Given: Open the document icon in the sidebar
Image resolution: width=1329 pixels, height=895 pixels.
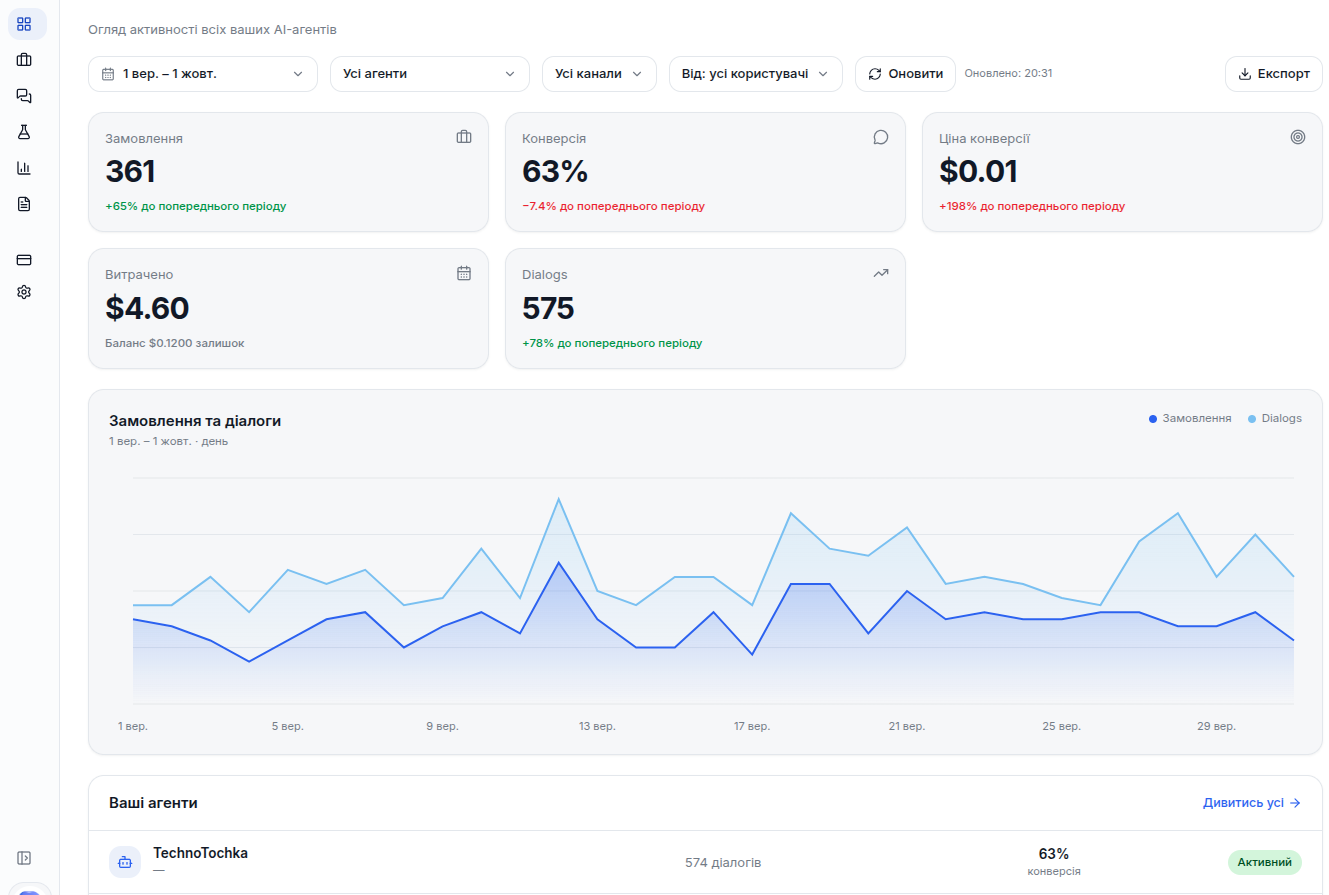Looking at the screenshot, I should pyautogui.click(x=25, y=204).
